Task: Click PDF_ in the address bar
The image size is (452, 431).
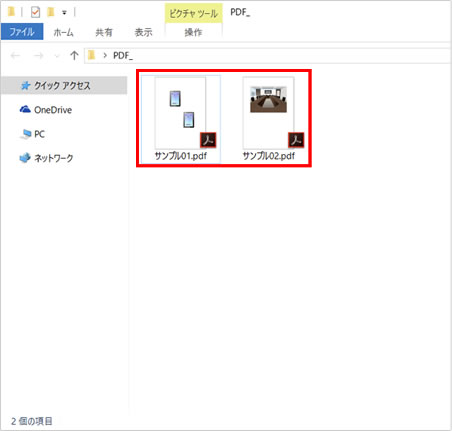Action: pyautogui.click(x=123, y=56)
